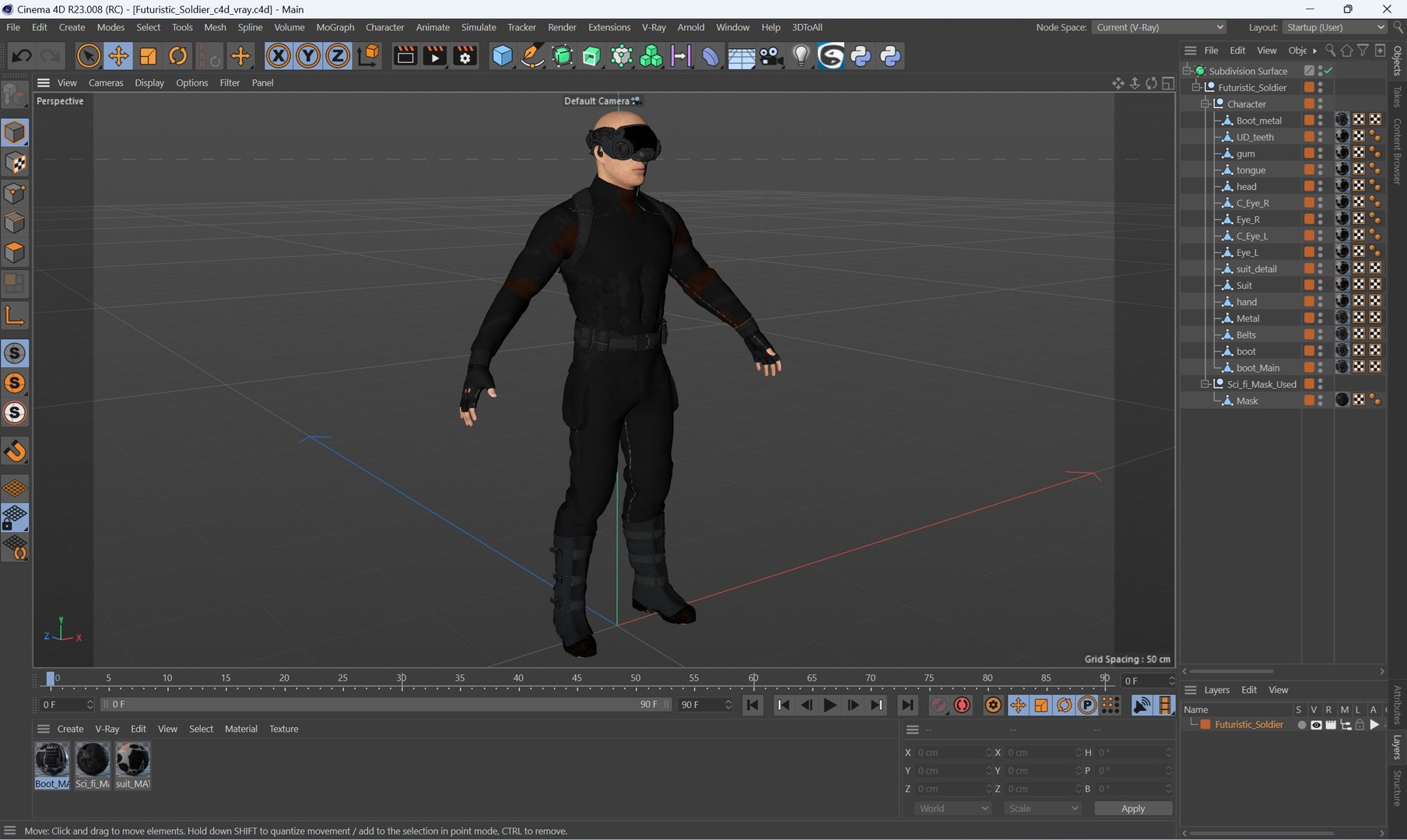The width and height of the screenshot is (1407, 840).
Task: Toggle visibility dots for Mask object
Action: tap(1320, 401)
